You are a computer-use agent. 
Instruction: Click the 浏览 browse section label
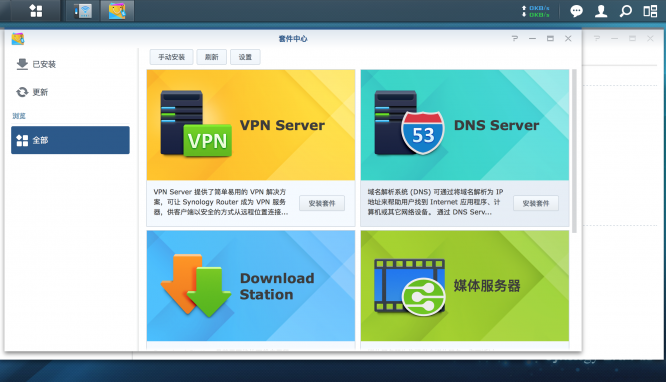click(19, 116)
